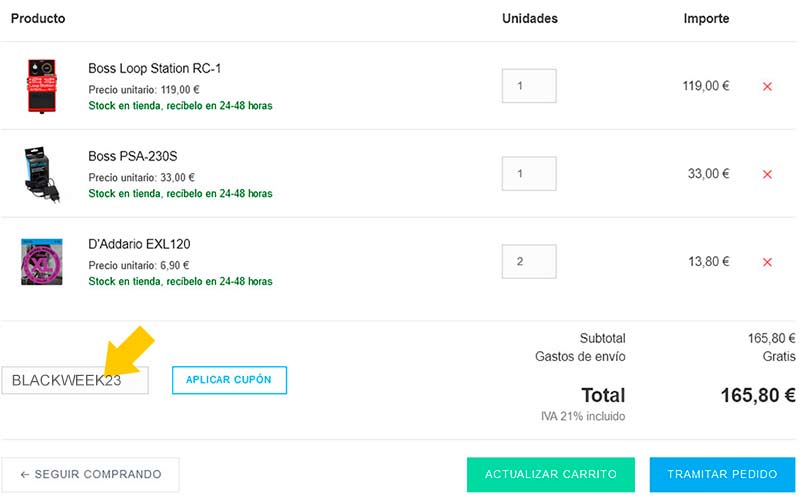800x501 pixels.
Task: Change D'Addario EXL120 units field showing 2
Action: point(529,261)
